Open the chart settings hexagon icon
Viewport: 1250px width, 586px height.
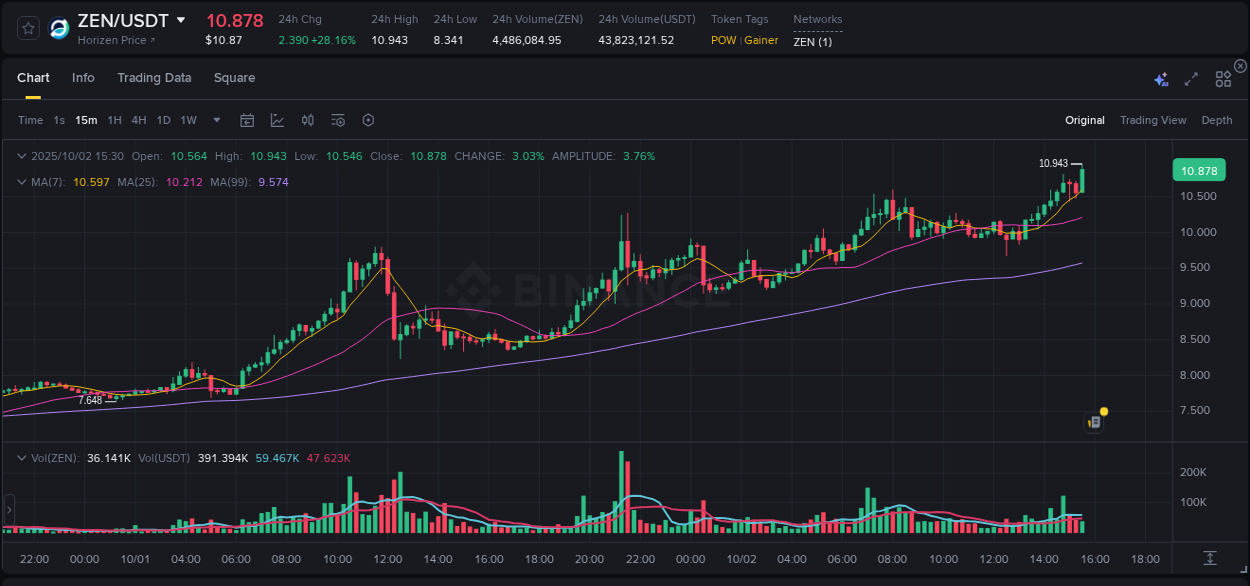[368, 120]
